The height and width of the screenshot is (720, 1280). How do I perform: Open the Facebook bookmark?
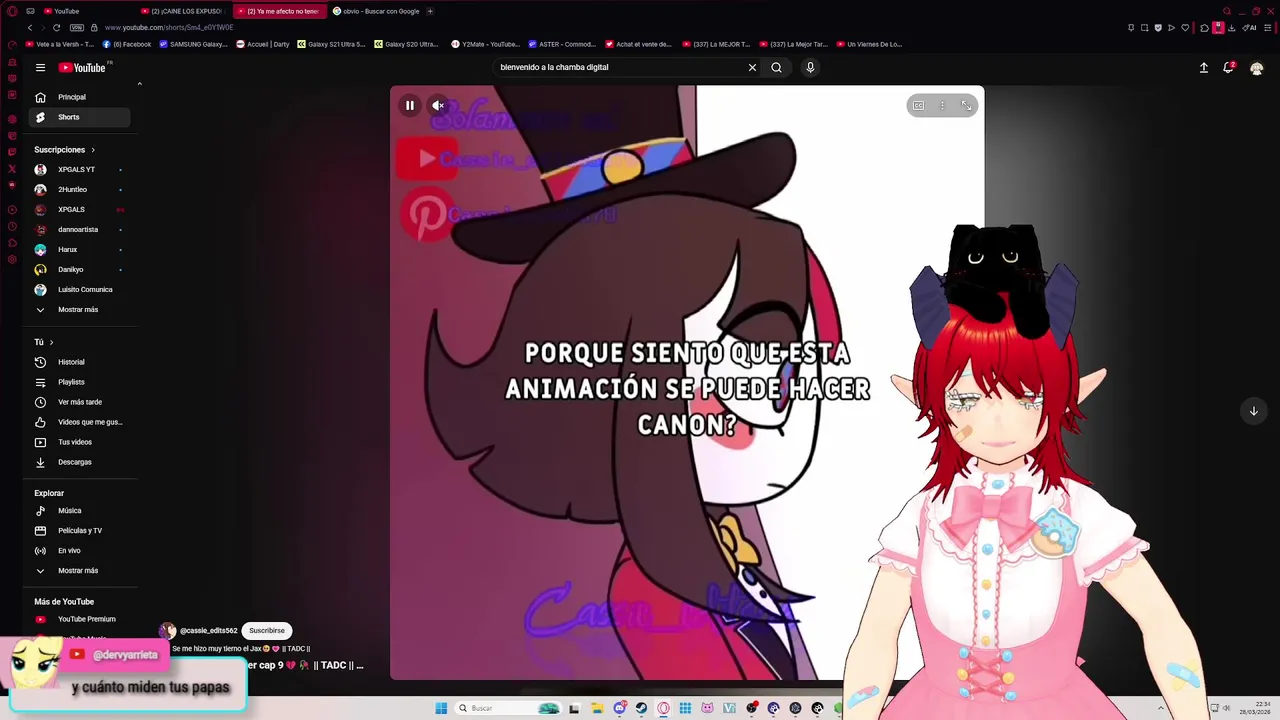127,44
